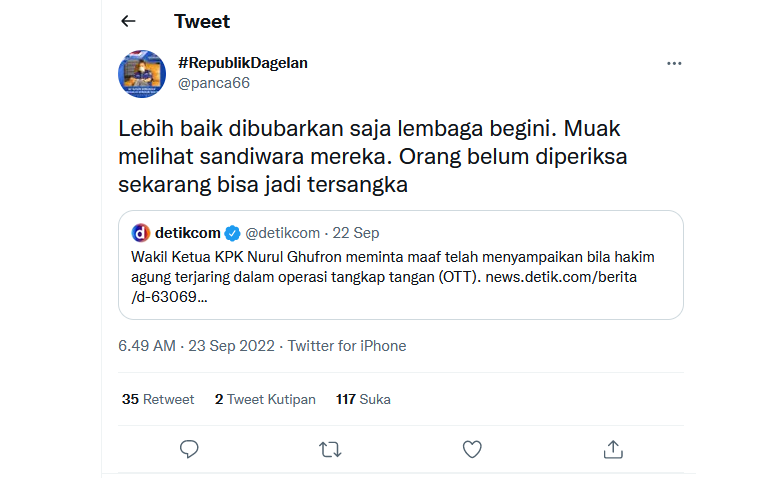Image resolution: width=770 pixels, height=478 pixels.
Task: Click the 22 Sep date on quoted tweet
Action: coord(357,233)
